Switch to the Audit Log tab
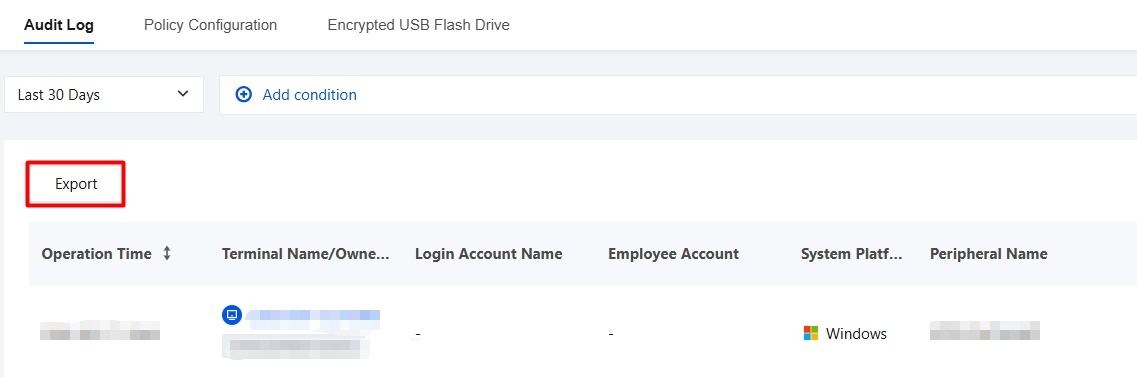The width and height of the screenshot is (1137, 377). pos(59,25)
